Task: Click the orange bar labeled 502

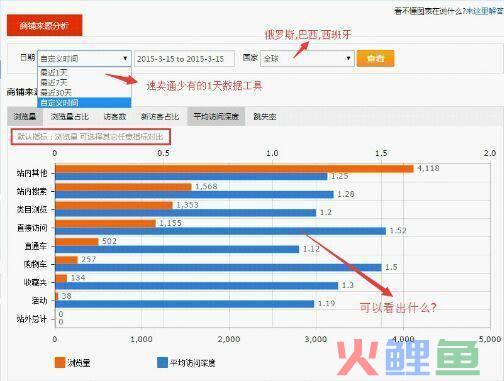Action: click(x=77, y=241)
